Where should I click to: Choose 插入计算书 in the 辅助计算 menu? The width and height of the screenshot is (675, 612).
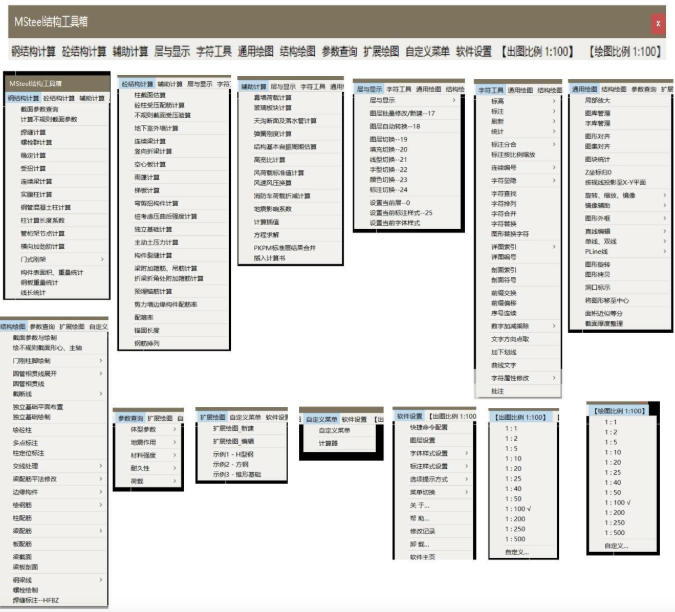269,257
